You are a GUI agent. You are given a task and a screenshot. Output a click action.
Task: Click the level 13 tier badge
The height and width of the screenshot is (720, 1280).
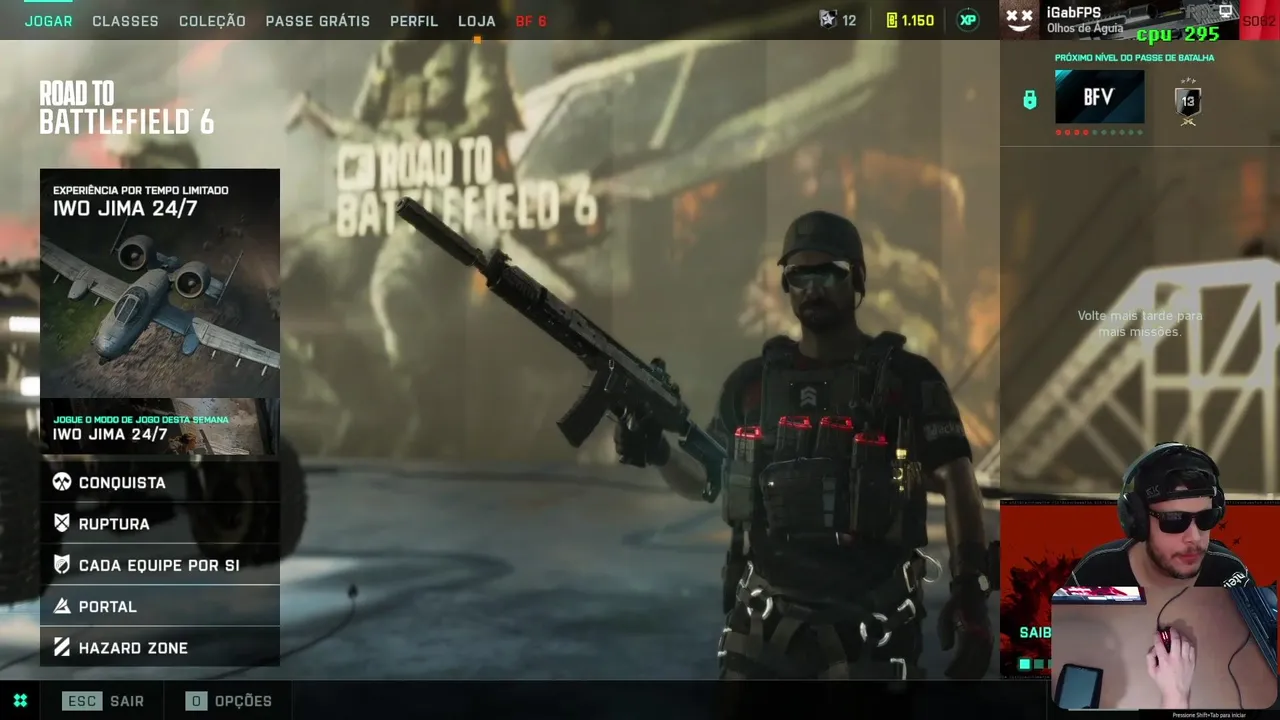pyautogui.click(x=1188, y=101)
